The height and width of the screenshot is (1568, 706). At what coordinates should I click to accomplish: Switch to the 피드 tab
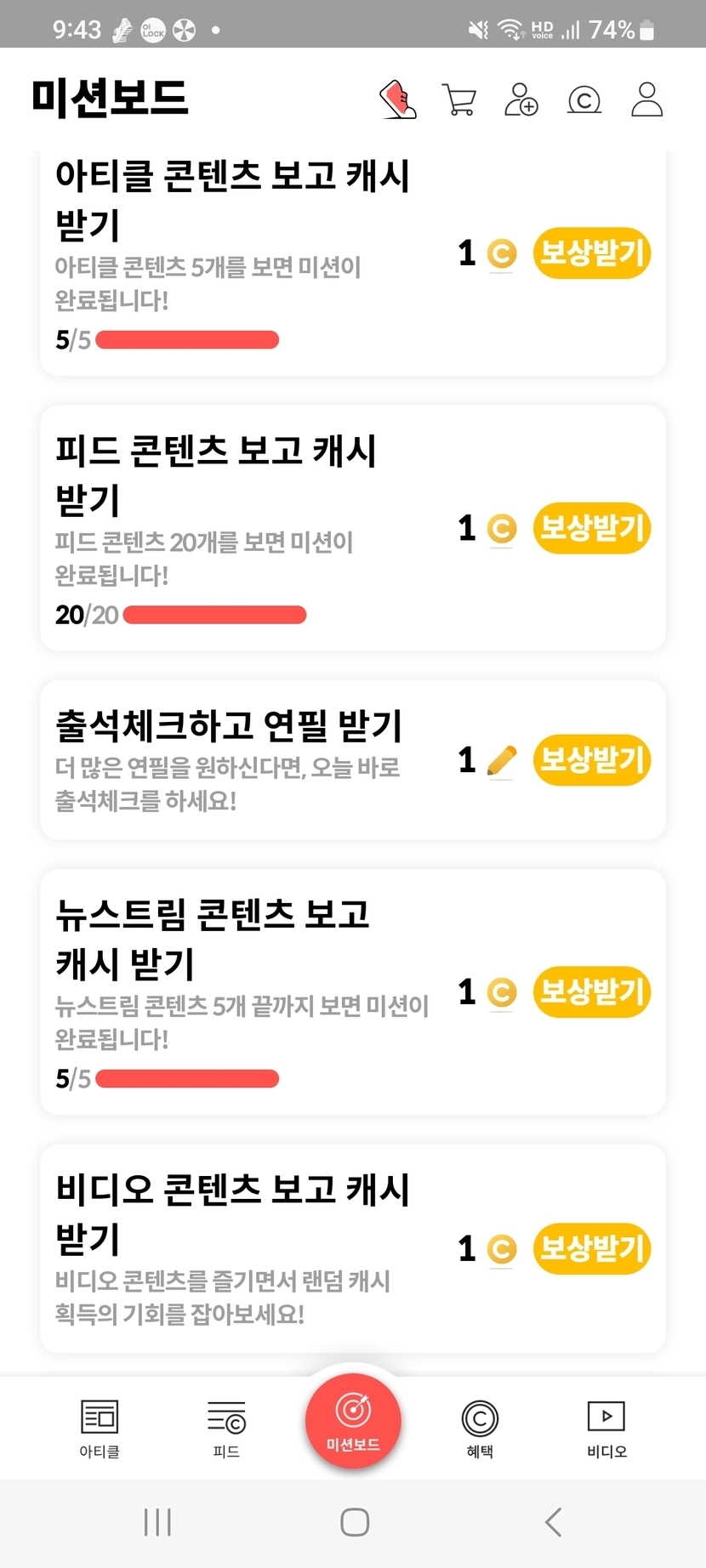tap(226, 1429)
